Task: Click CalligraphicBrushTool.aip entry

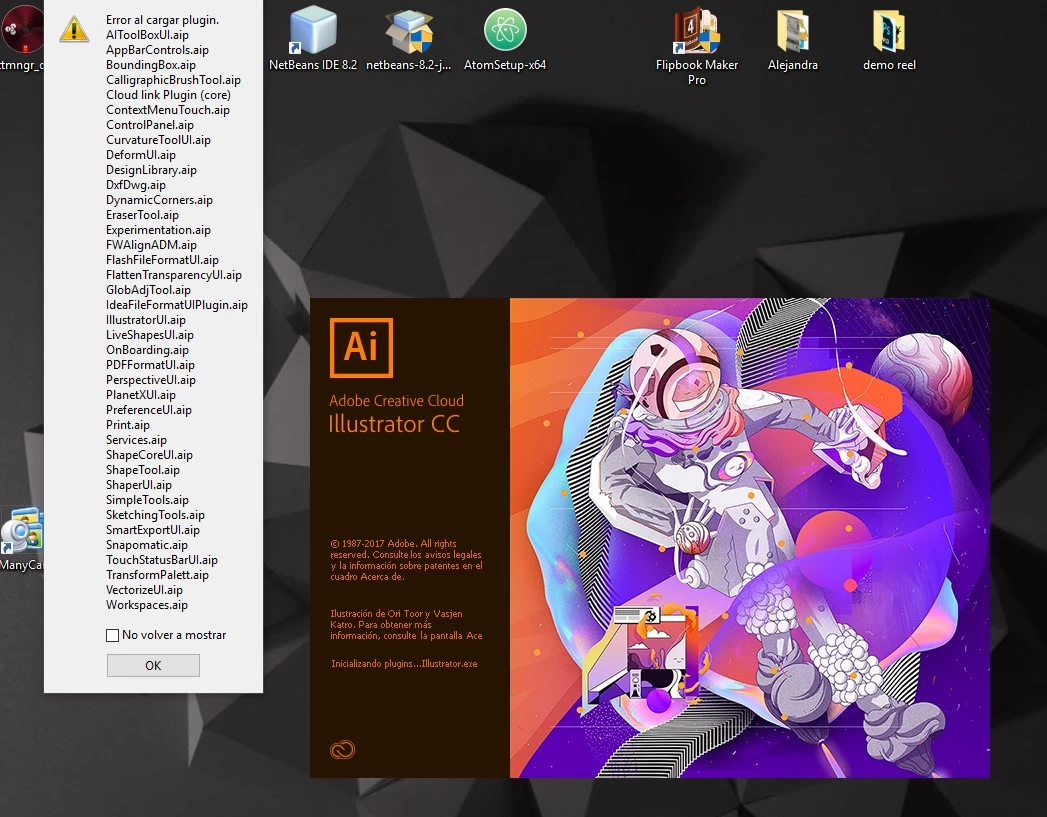Action: pos(173,80)
